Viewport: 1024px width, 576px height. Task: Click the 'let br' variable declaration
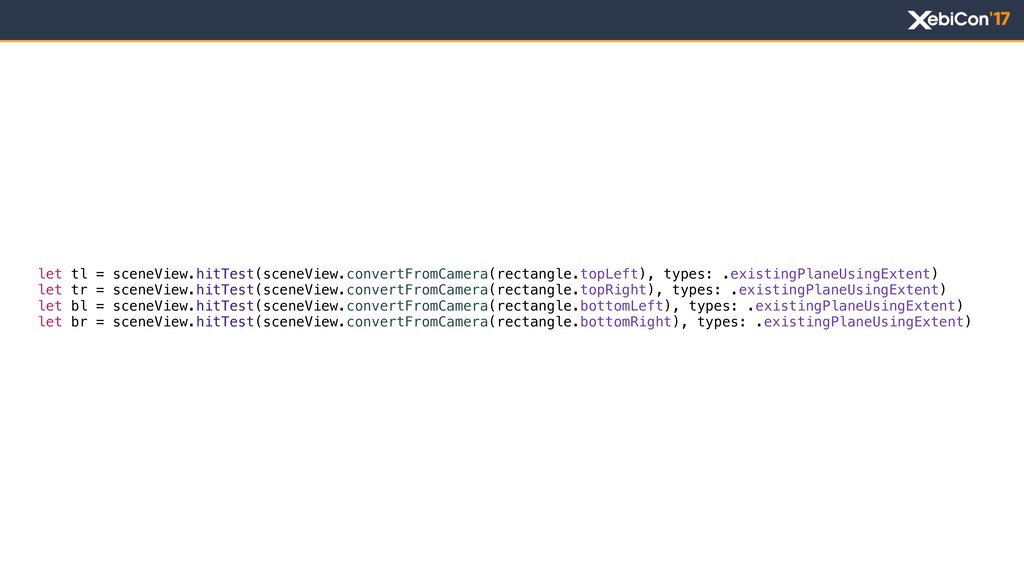pos(63,322)
